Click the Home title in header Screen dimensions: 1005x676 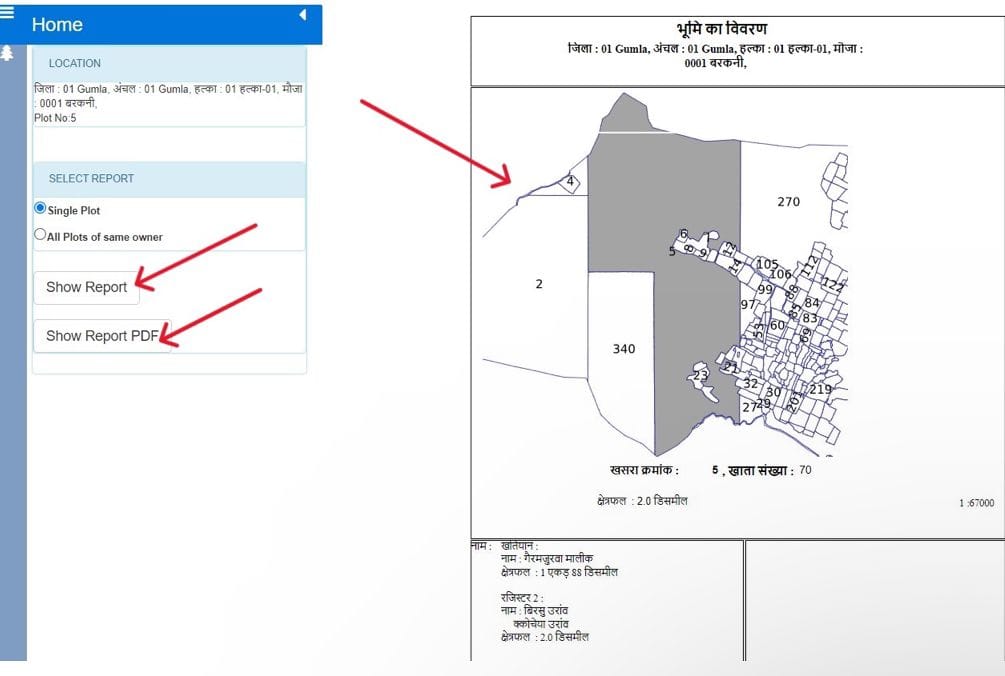tap(57, 25)
